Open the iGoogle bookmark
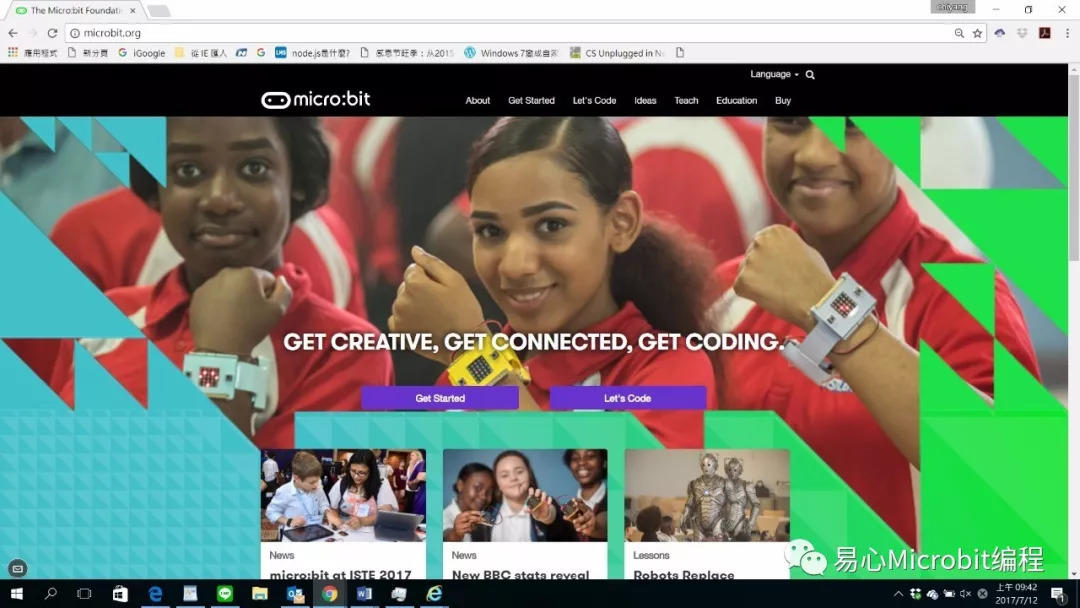 (142, 53)
